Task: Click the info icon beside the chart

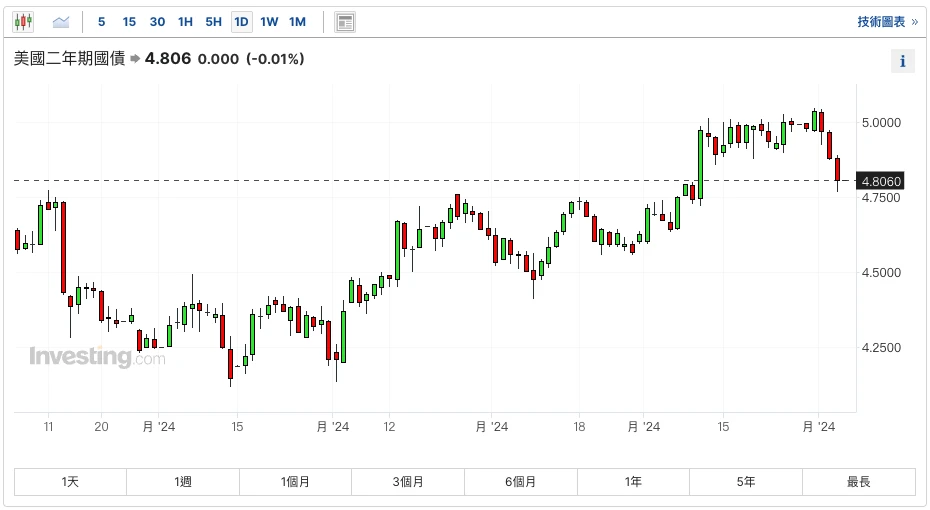Action: click(x=902, y=61)
